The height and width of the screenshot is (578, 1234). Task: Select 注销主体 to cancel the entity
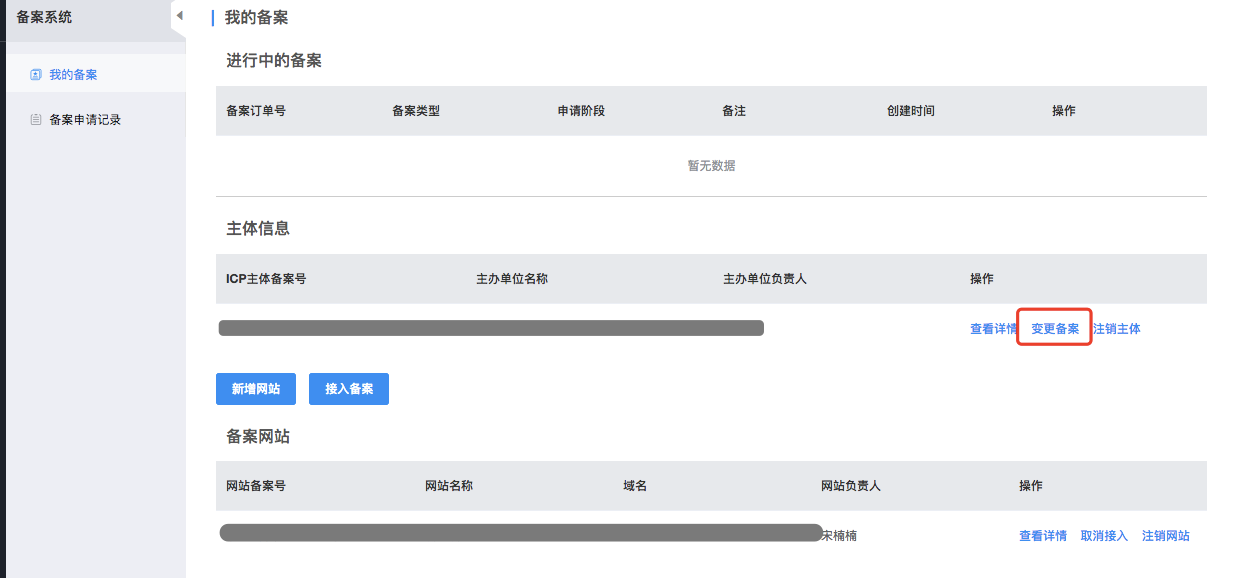1117,329
